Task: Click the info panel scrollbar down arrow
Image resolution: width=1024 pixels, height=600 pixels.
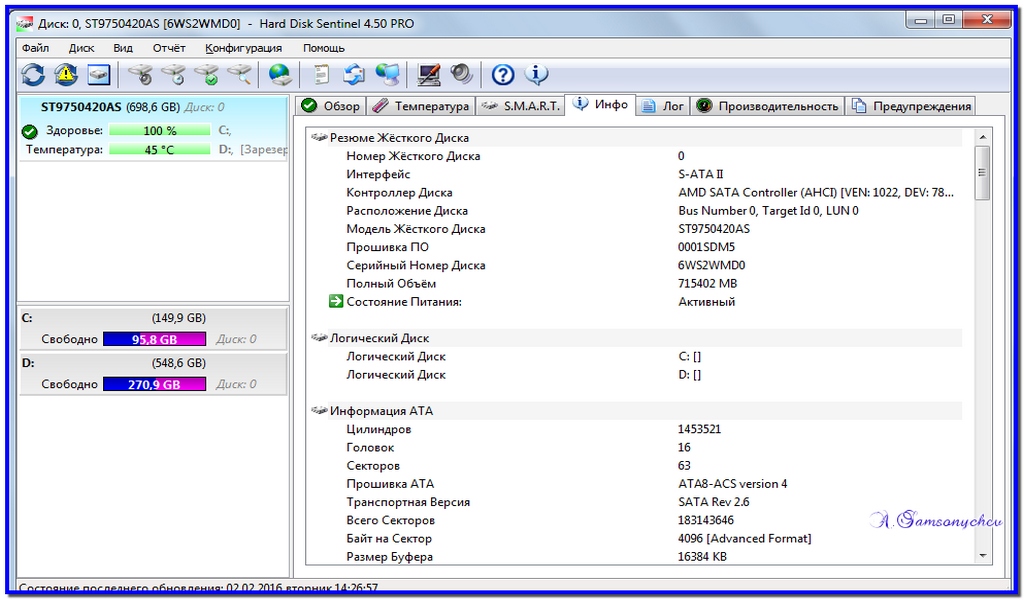Action: (x=982, y=556)
